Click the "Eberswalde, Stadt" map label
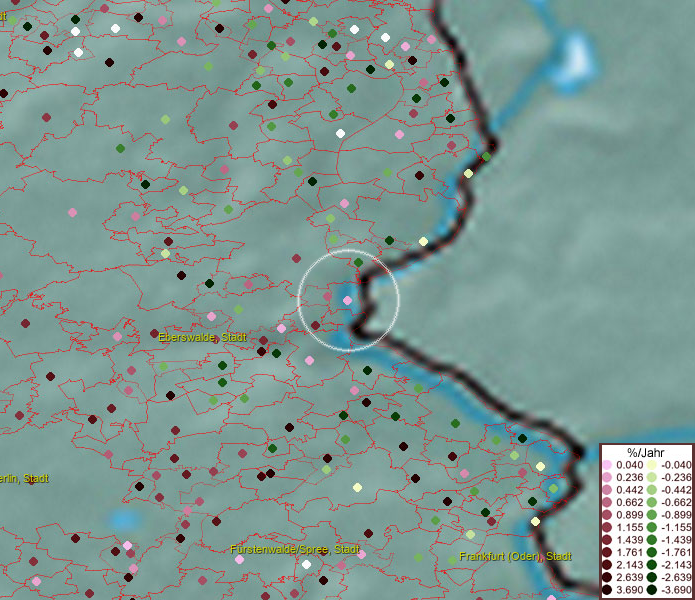Image resolution: width=695 pixels, height=600 pixels. coord(202,337)
